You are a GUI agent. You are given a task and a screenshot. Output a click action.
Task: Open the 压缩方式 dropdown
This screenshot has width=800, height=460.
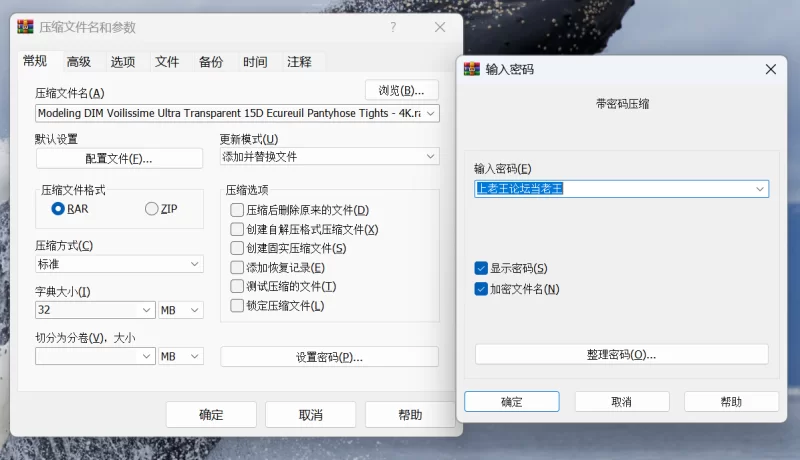click(195, 264)
